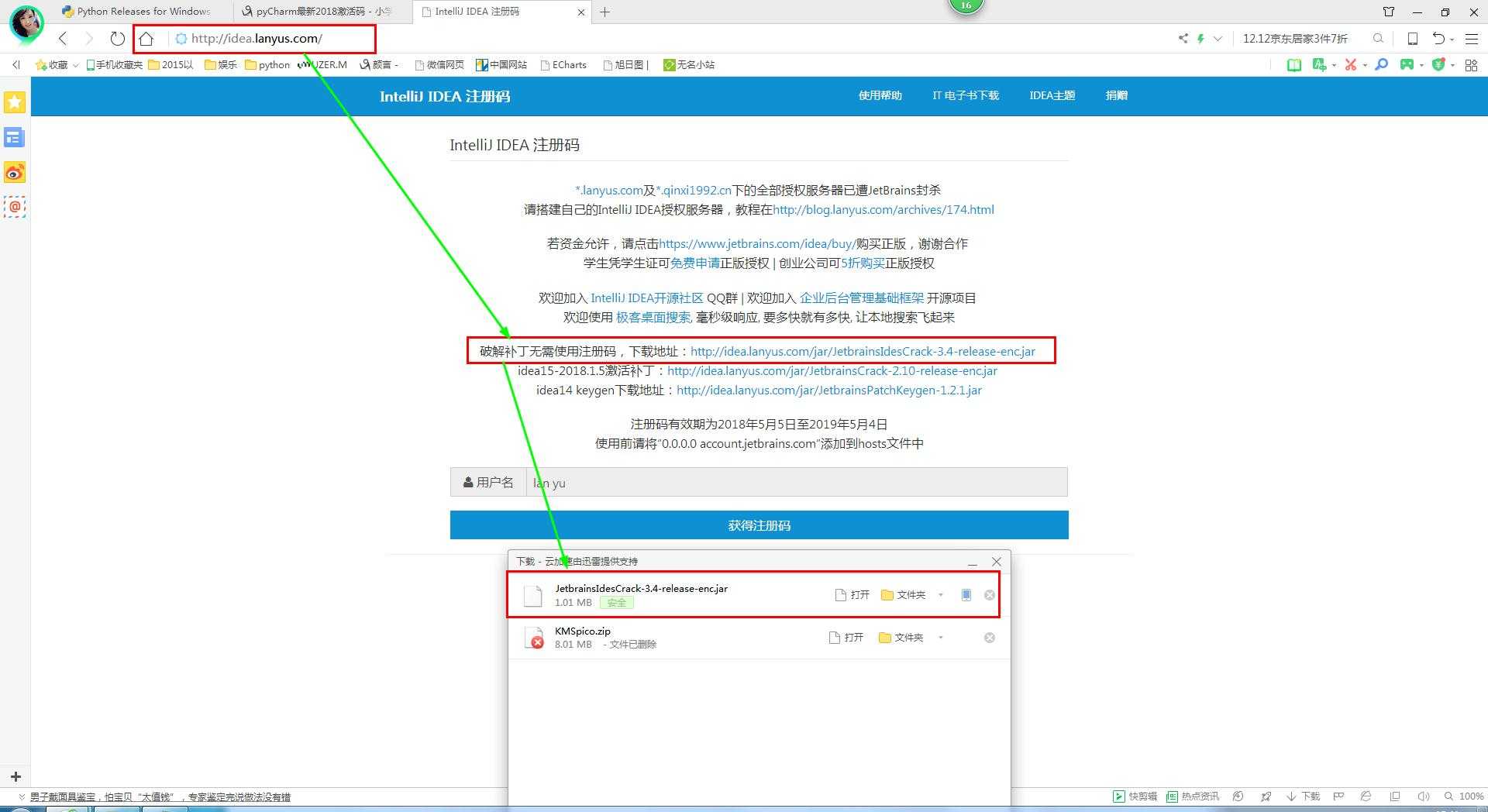Open the mail @ sidebar icon
The image size is (1488, 812).
pyautogui.click(x=15, y=207)
